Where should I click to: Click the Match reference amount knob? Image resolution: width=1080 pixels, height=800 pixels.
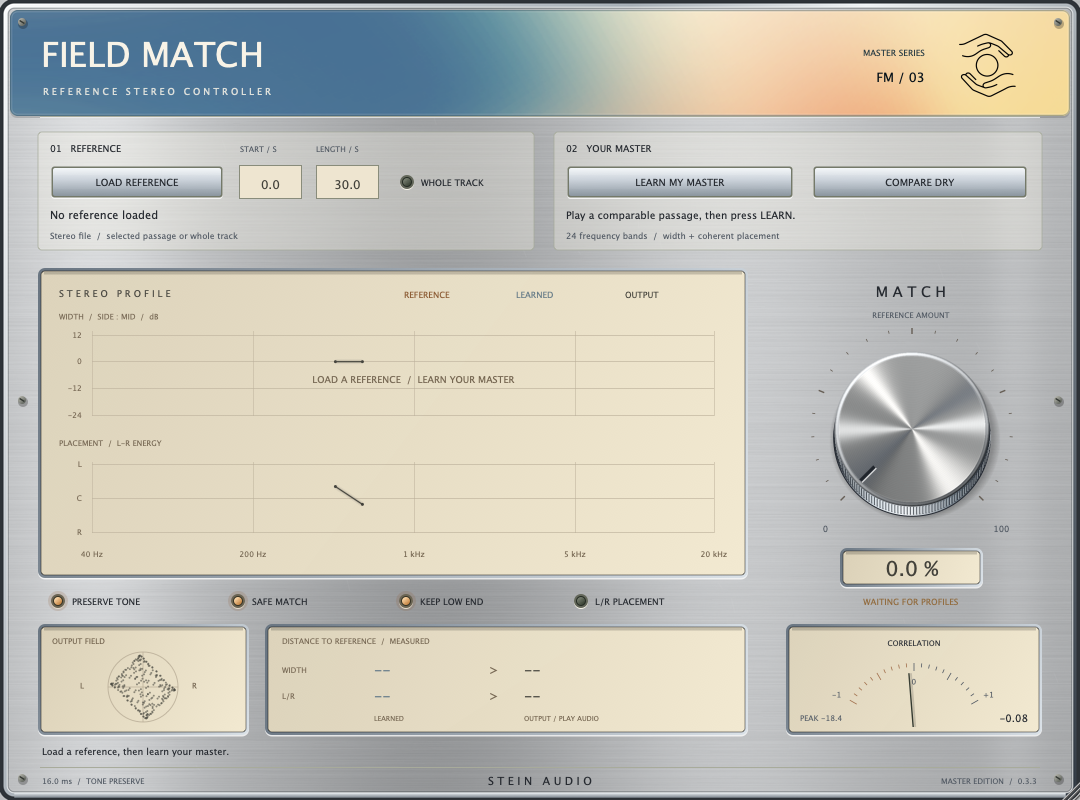coord(912,434)
